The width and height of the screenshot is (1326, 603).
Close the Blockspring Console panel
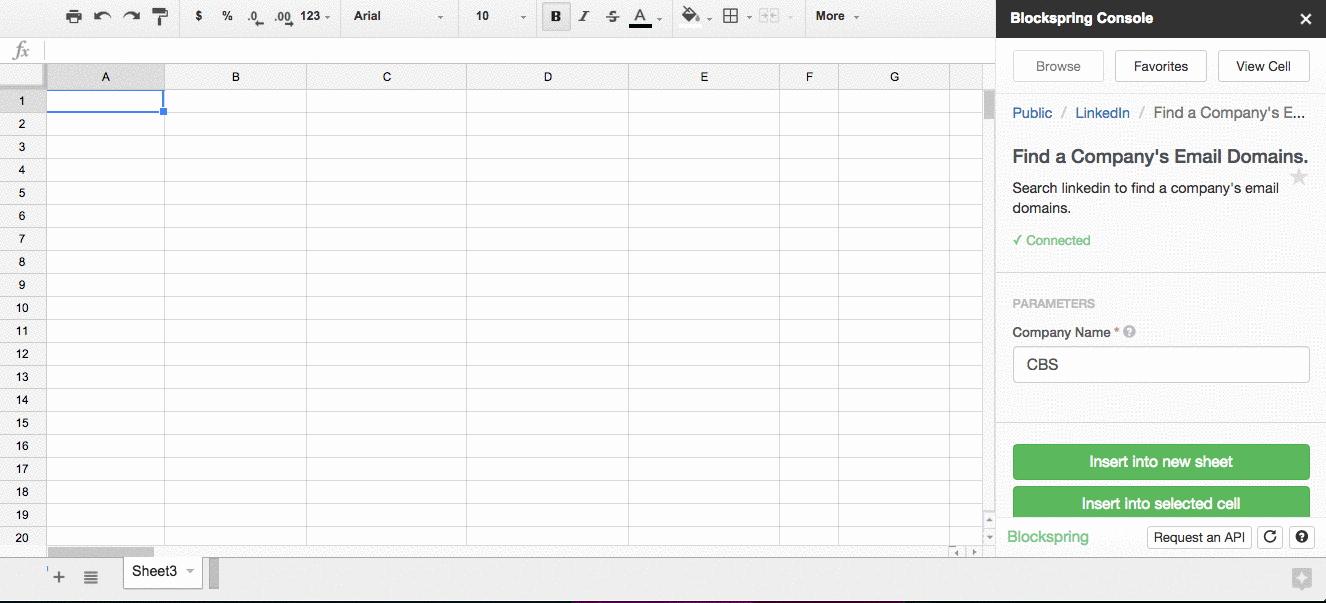point(1305,19)
